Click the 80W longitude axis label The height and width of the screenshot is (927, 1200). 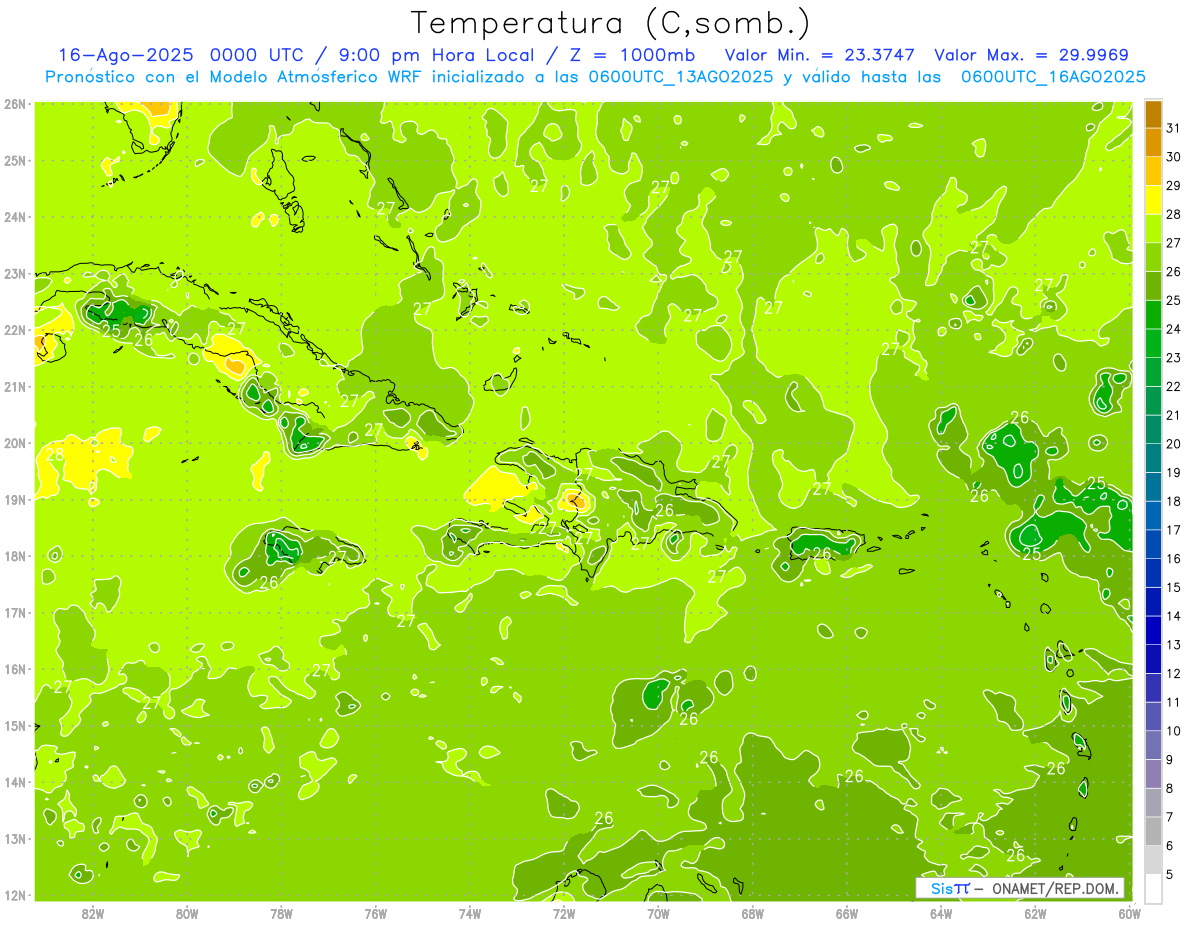(x=186, y=913)
